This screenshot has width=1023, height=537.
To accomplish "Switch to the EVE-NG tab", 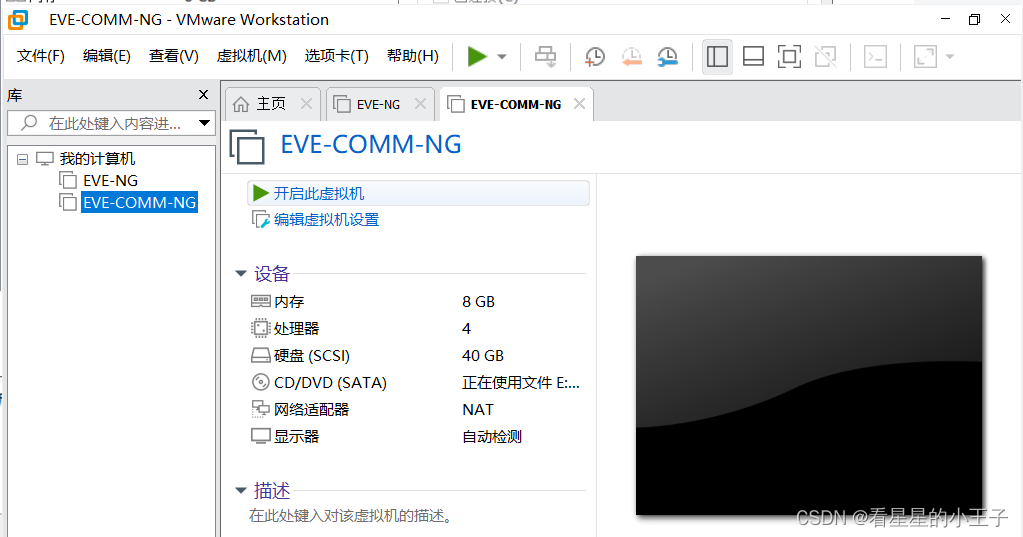I will point(378,104).
